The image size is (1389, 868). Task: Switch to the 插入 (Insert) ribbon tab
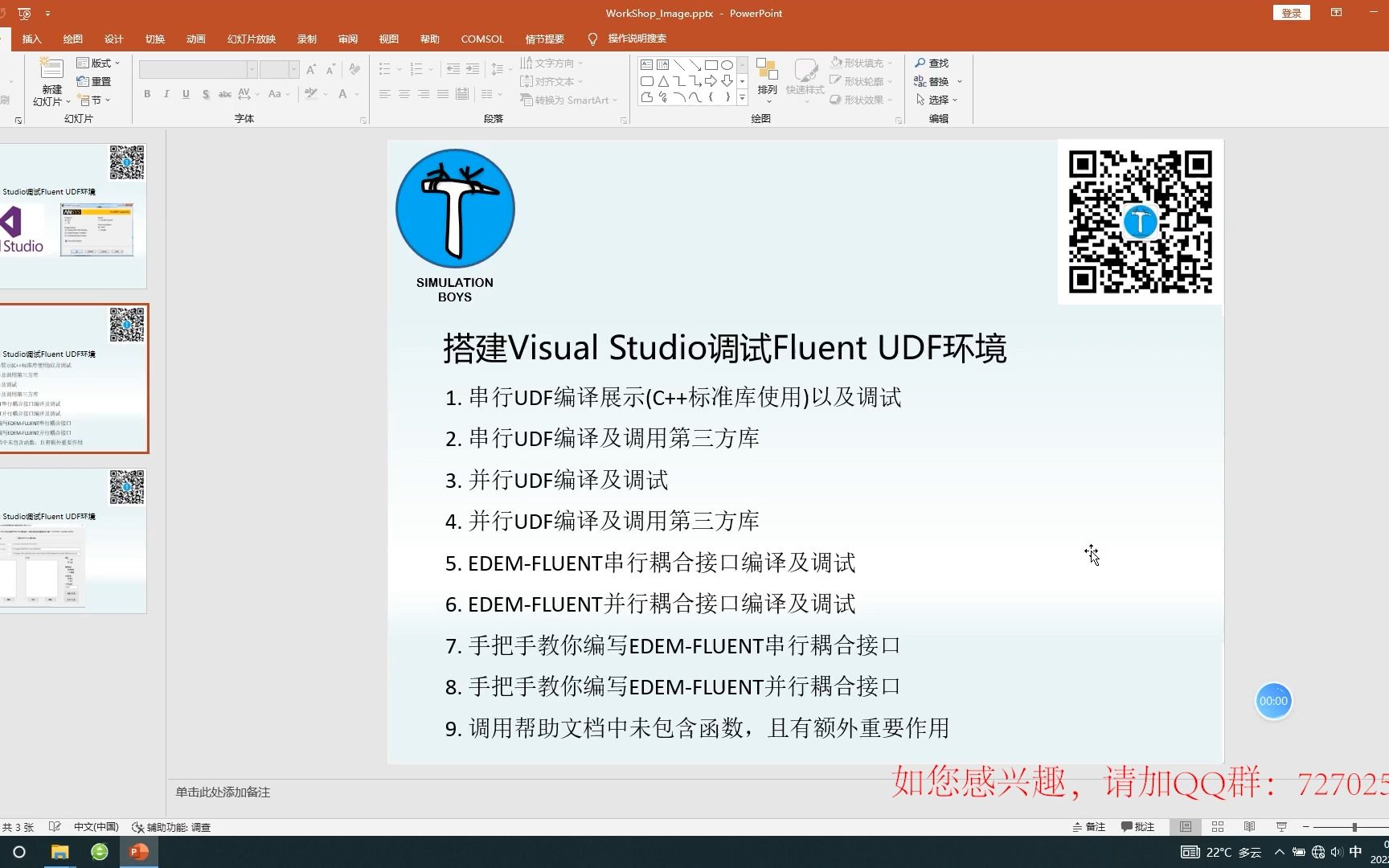pos(31,39)
